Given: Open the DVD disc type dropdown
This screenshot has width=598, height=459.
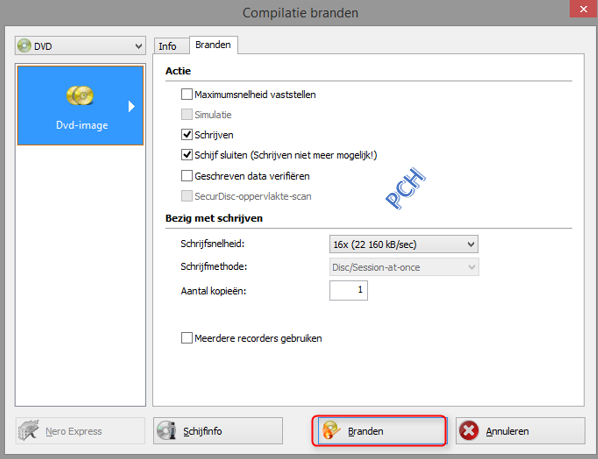Looking at the screenshot, I should click(80, 46).
